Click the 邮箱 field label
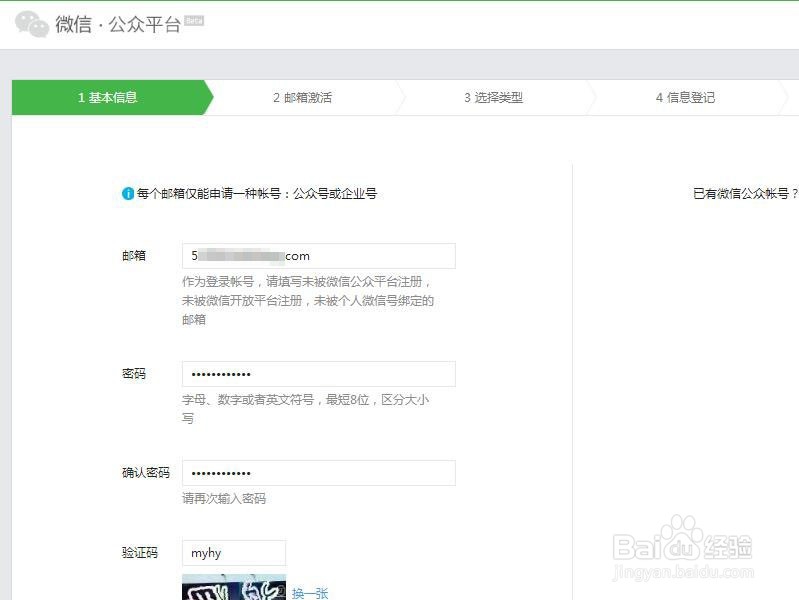This screenshot has width=799, height=600. pos(134,255)
